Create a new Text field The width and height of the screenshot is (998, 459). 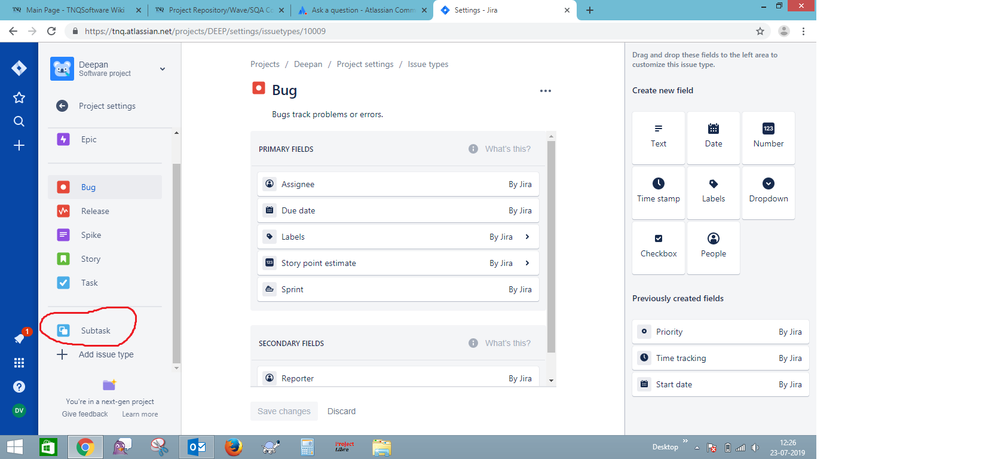(659, 138)
